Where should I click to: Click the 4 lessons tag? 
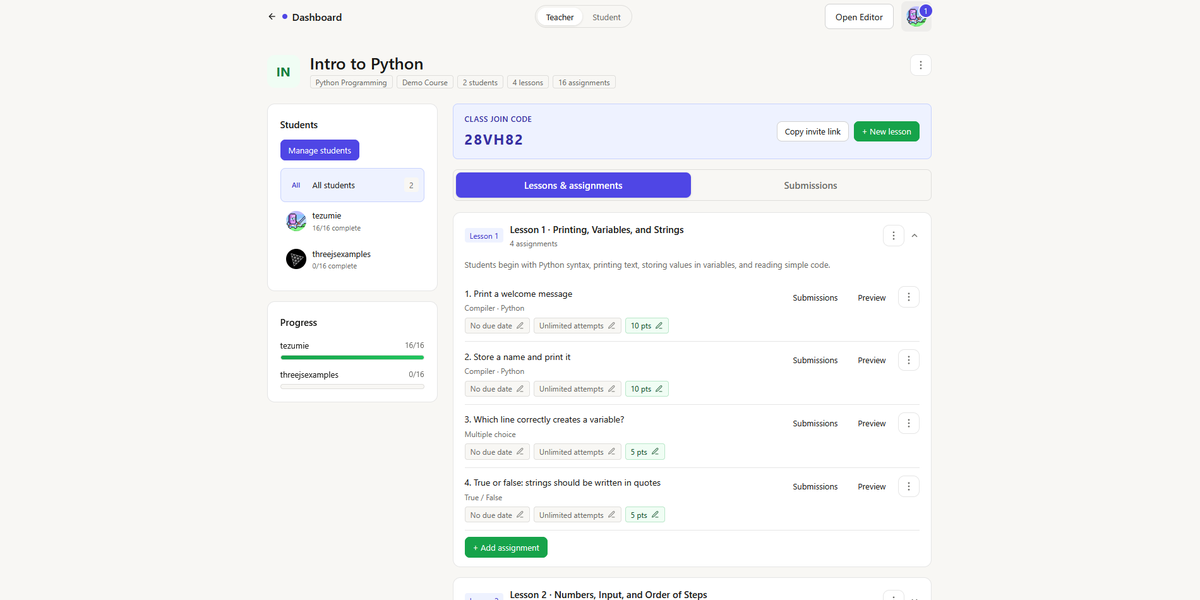pyautogui.click(x=527, y=82)
